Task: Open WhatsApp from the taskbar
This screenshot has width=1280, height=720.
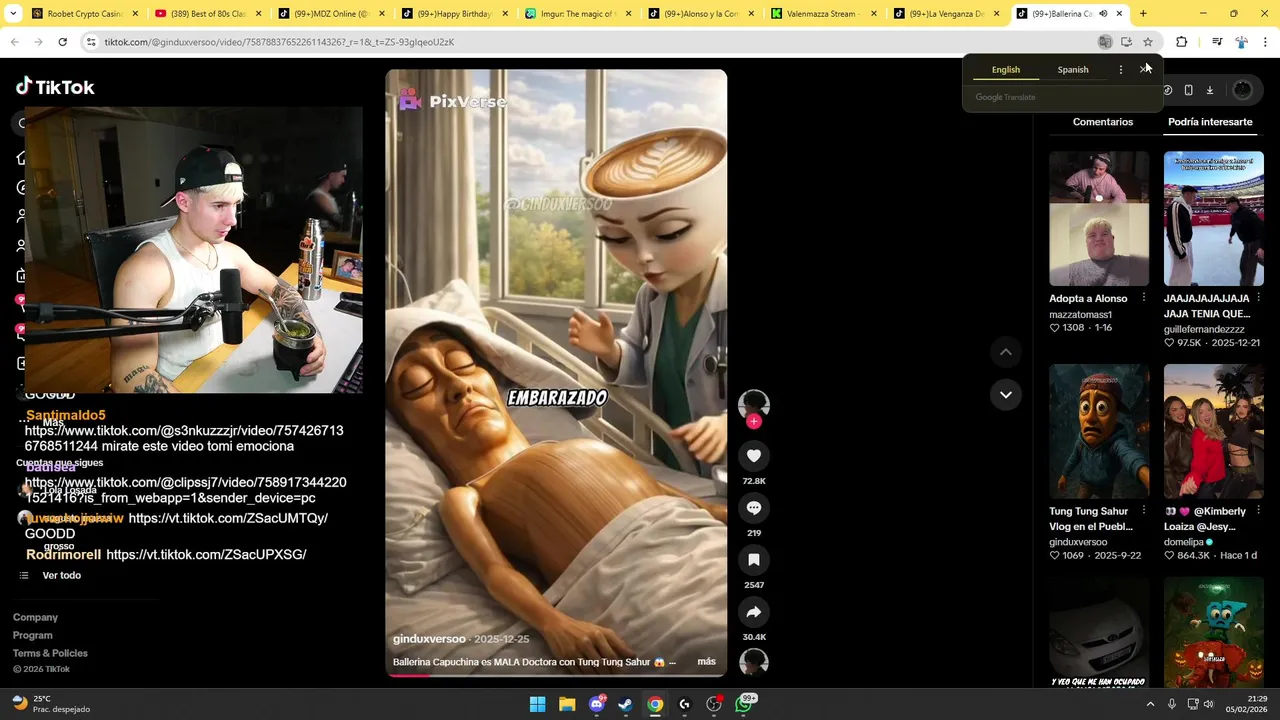Action: (x=743, y=704)
